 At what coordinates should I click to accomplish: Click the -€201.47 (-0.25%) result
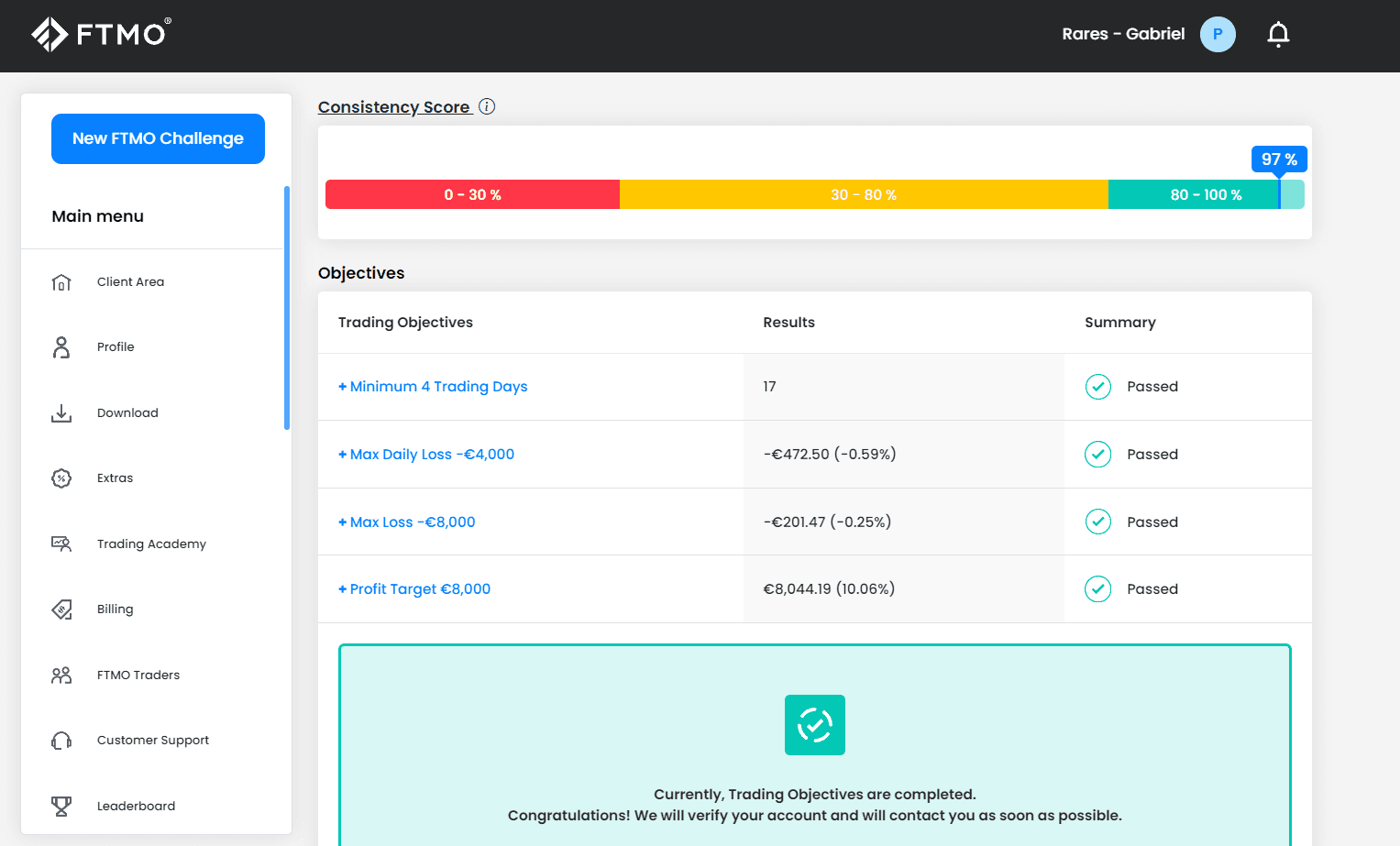[x=827, y=522]
